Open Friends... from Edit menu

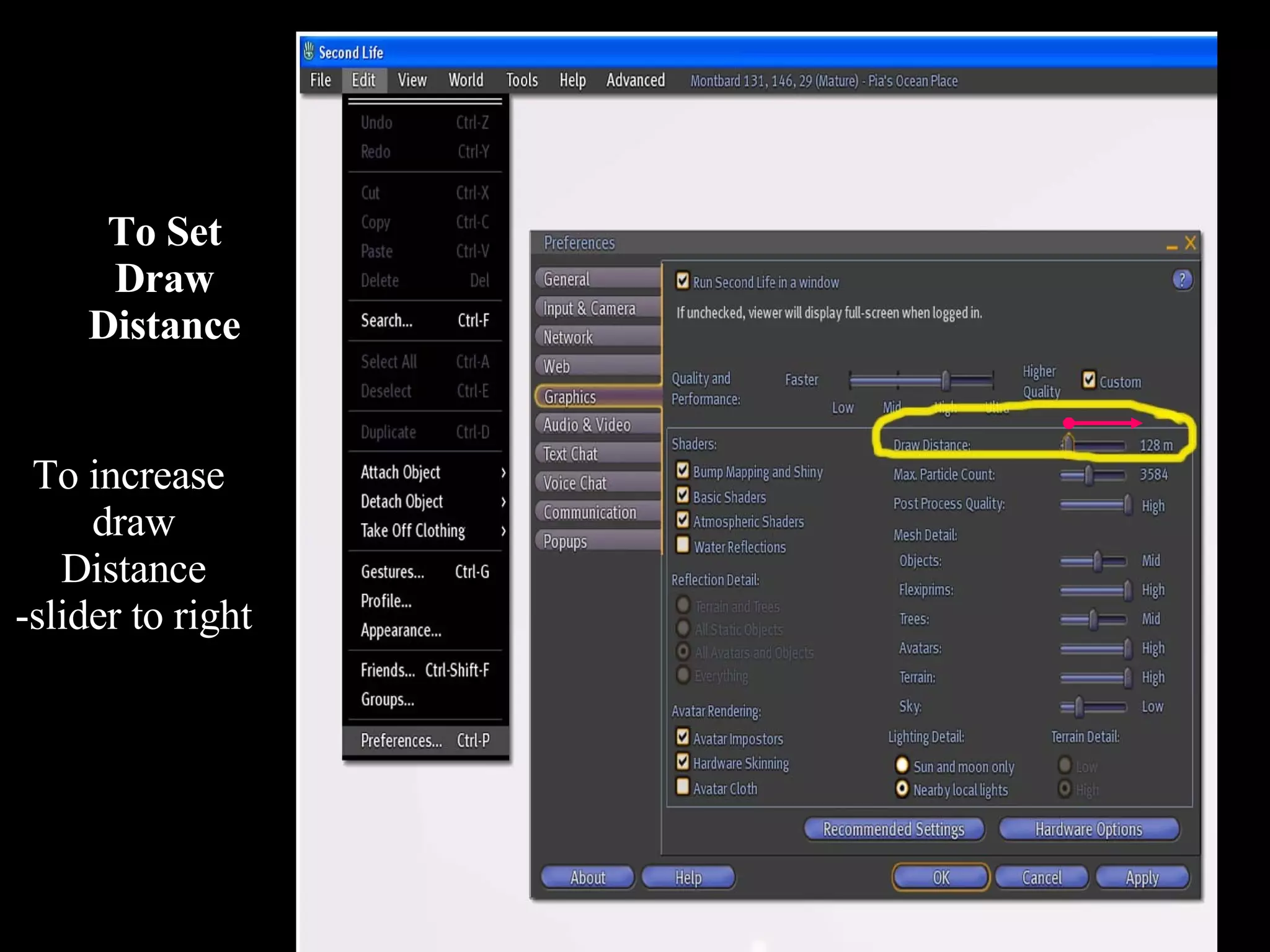(425, 670)
